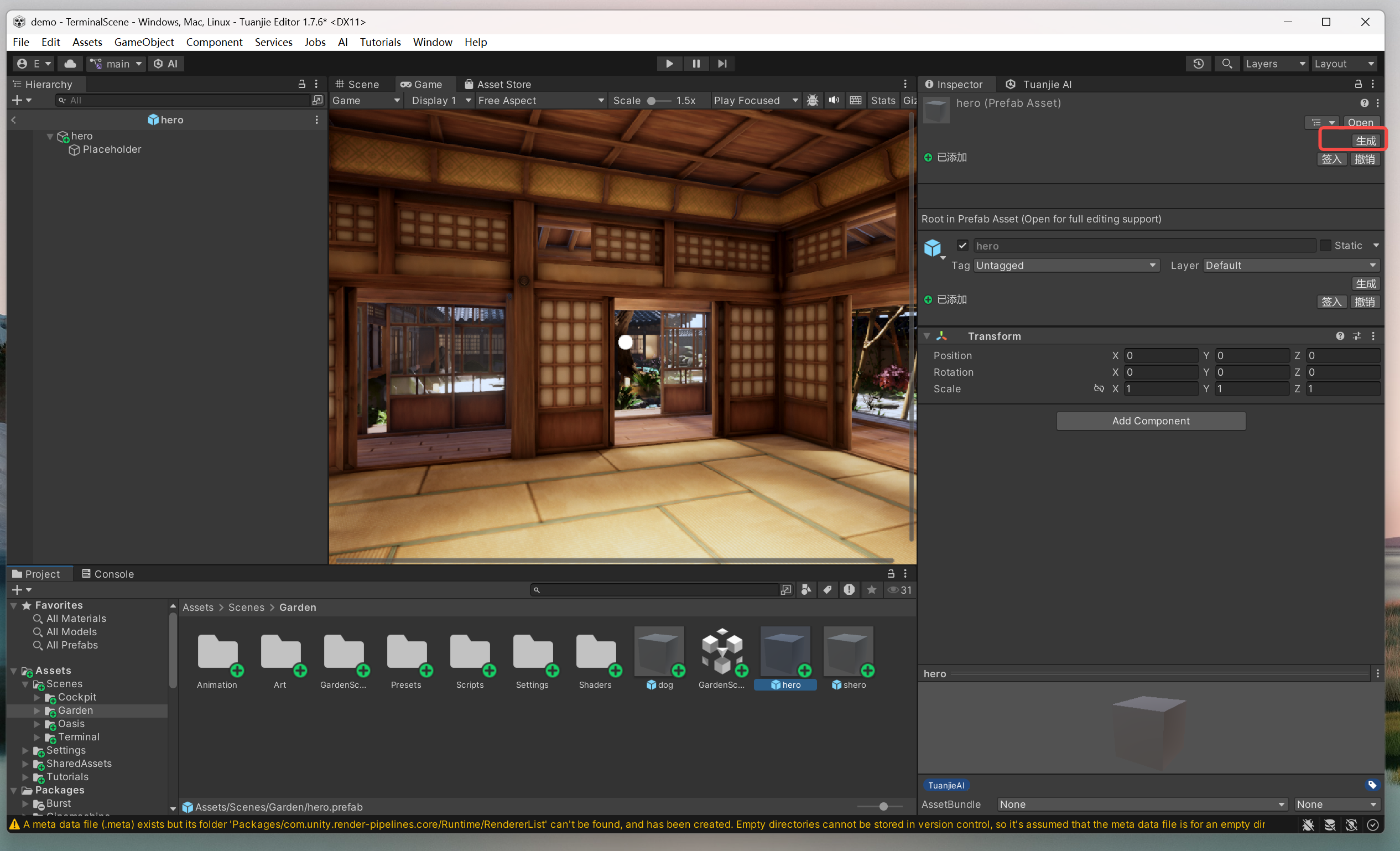
Task: Click the top 生成 button in Inspector
Action: point(1365,141)
